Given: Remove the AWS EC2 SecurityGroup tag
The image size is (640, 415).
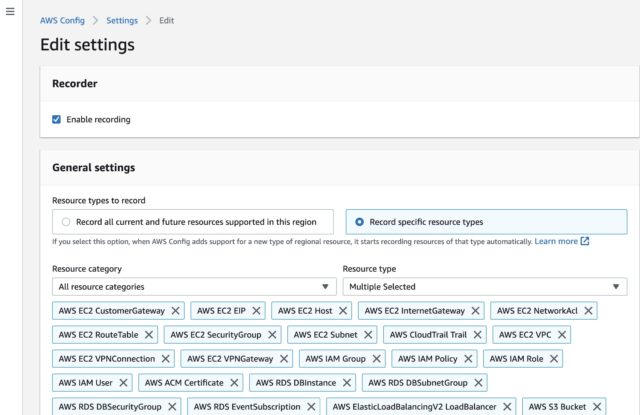Looking at the screenshot, I should [272, 335].
